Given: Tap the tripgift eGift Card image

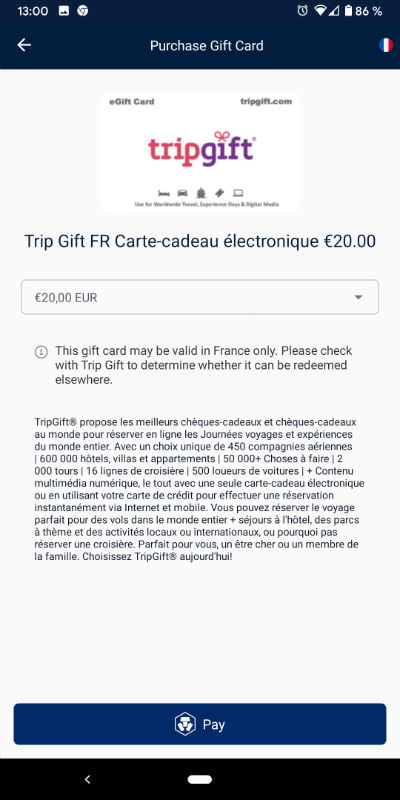Looking at the screenshot, I should (x=200, y=153).
